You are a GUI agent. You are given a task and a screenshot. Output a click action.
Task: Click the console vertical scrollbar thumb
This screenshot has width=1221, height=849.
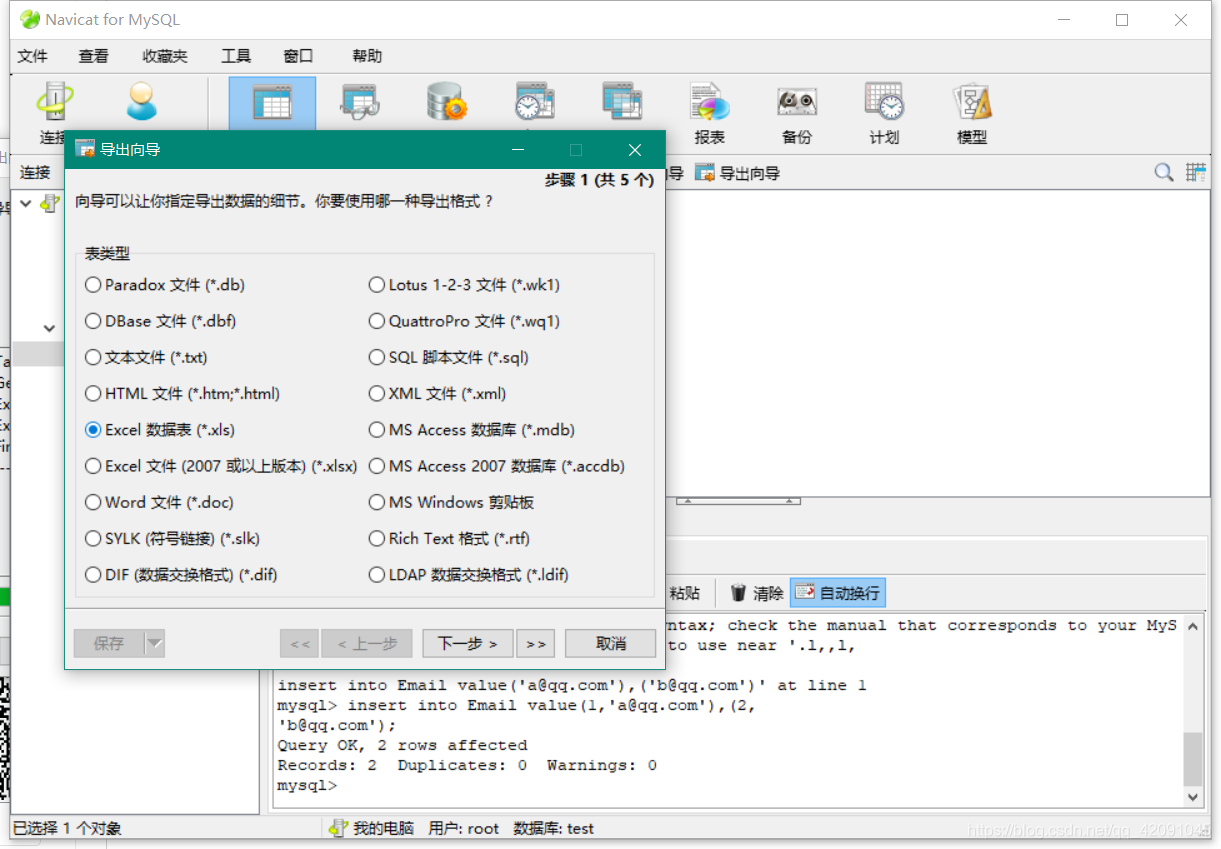tap(1193, 760)
